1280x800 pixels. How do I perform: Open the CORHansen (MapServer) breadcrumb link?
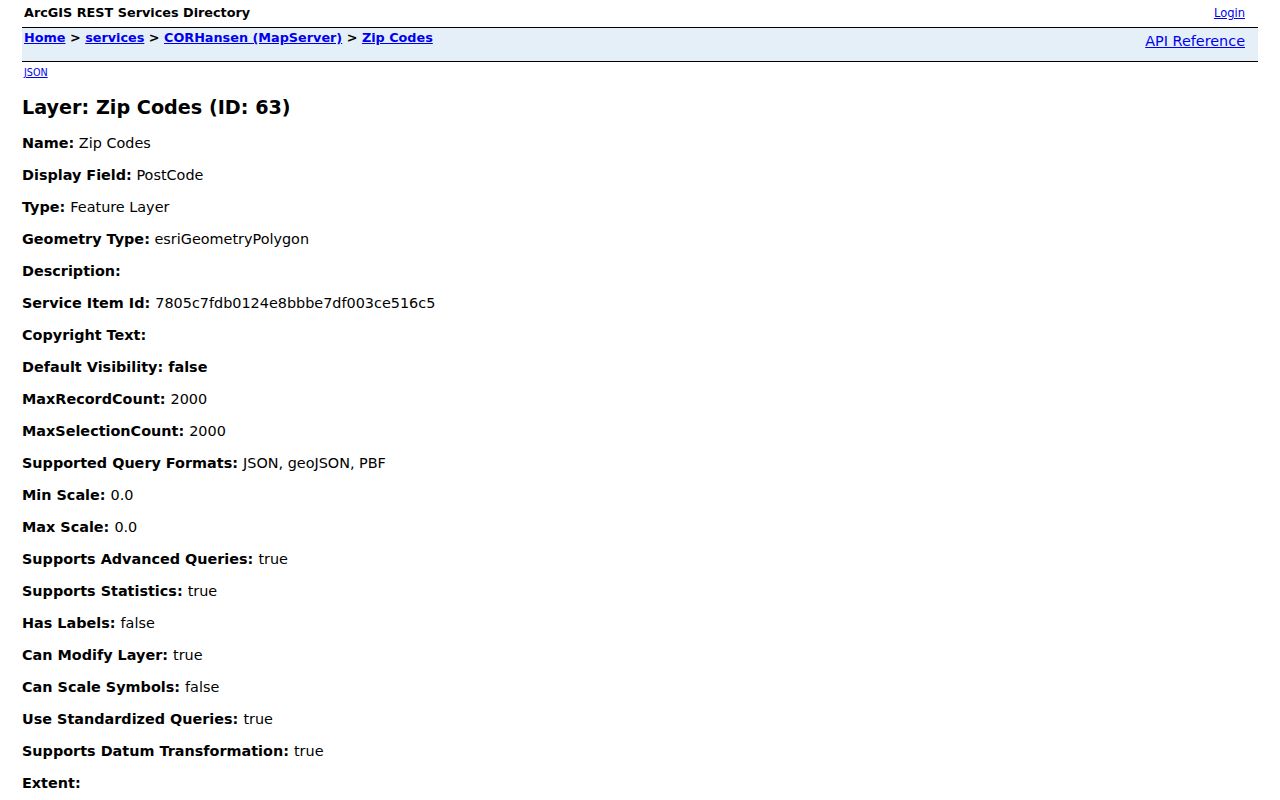(253, 38)
